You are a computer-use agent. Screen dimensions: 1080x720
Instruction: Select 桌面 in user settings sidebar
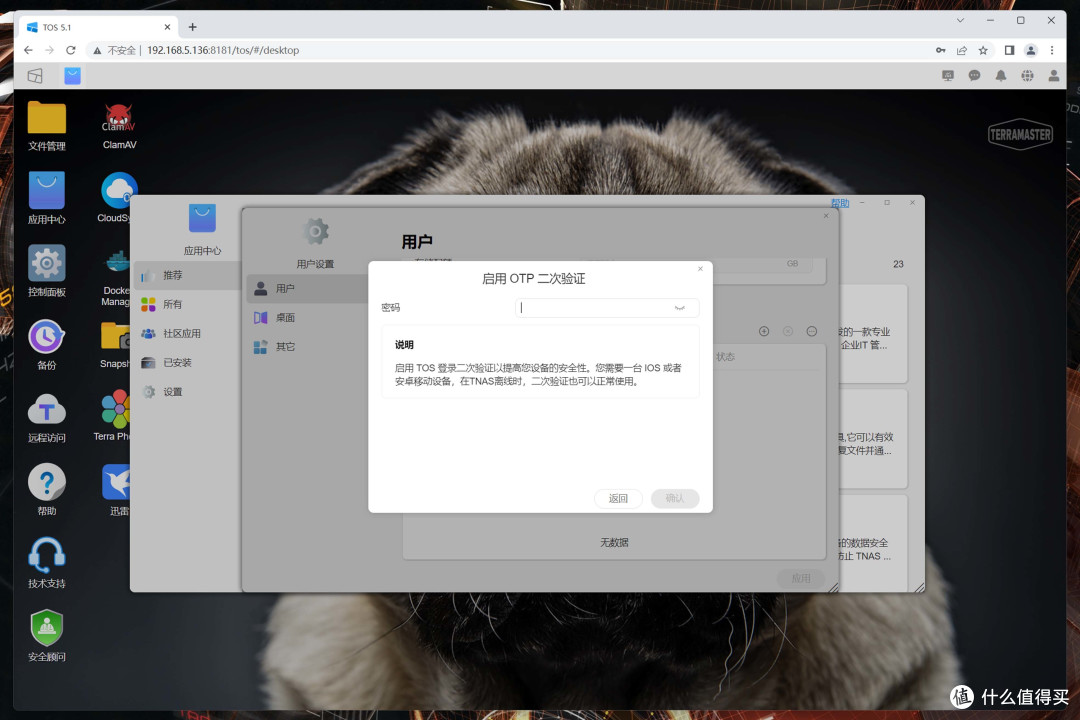point(307,318)
